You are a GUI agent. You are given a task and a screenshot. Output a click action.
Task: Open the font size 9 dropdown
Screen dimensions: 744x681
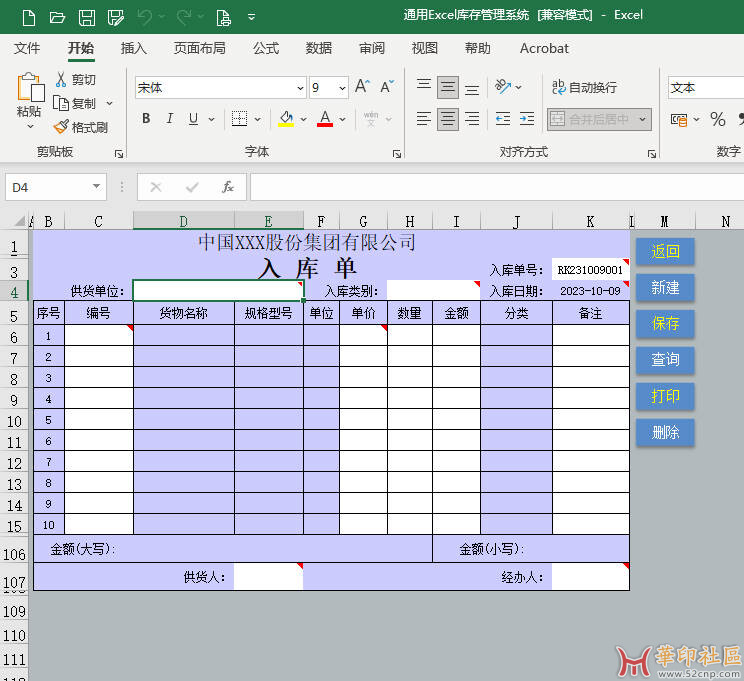coord(342,88)
